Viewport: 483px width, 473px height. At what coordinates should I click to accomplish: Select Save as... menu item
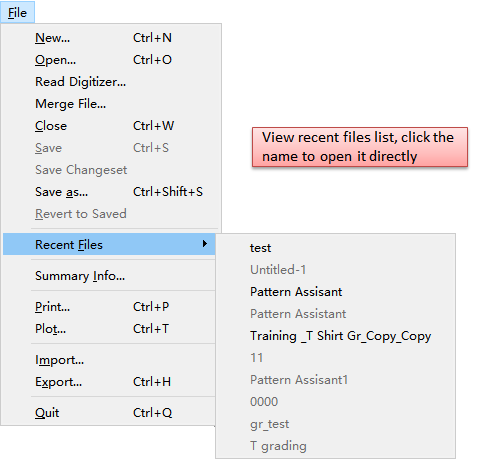(111, 192)
